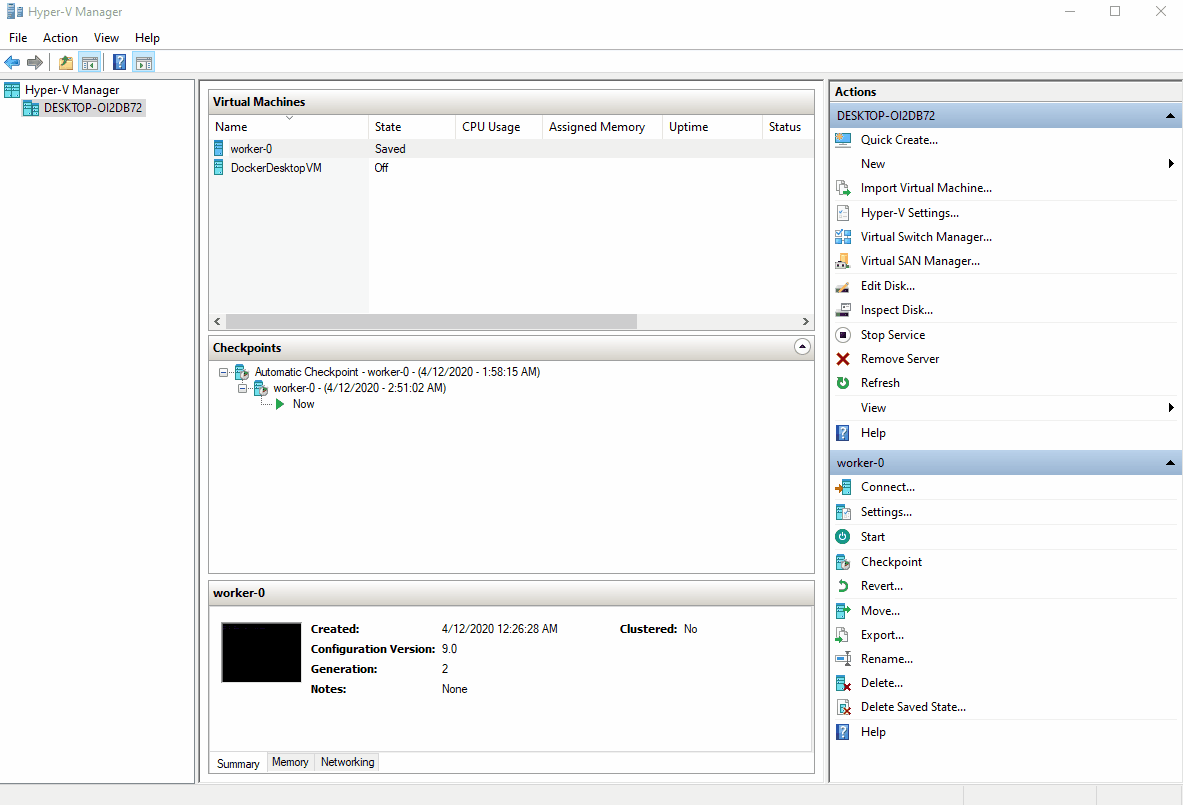Click the green Start power icon

[843, 536]
